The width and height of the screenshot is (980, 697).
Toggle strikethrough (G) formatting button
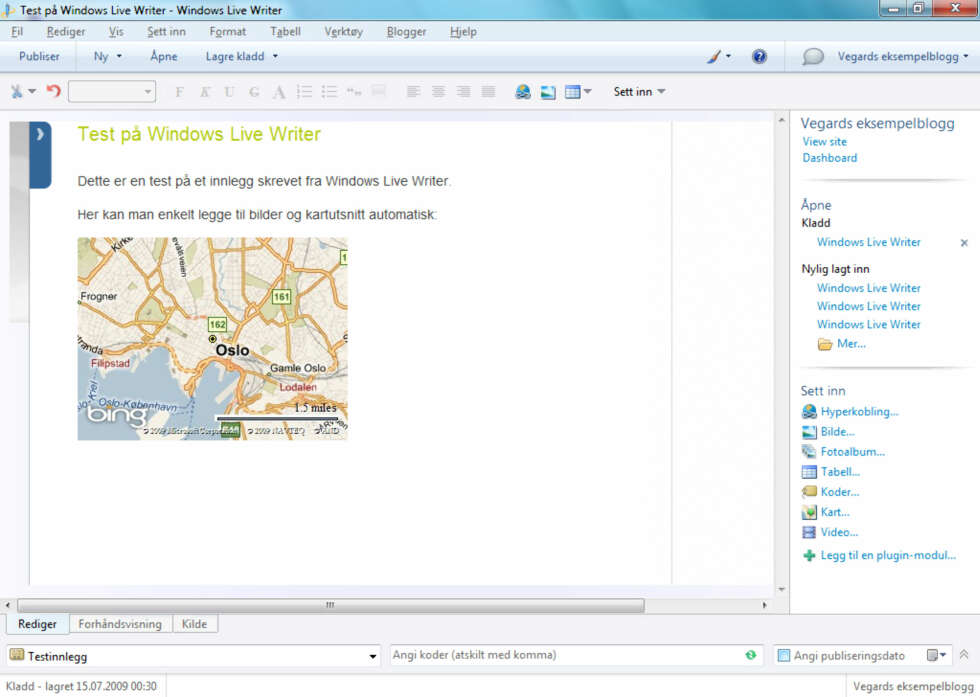click(254, 92)
